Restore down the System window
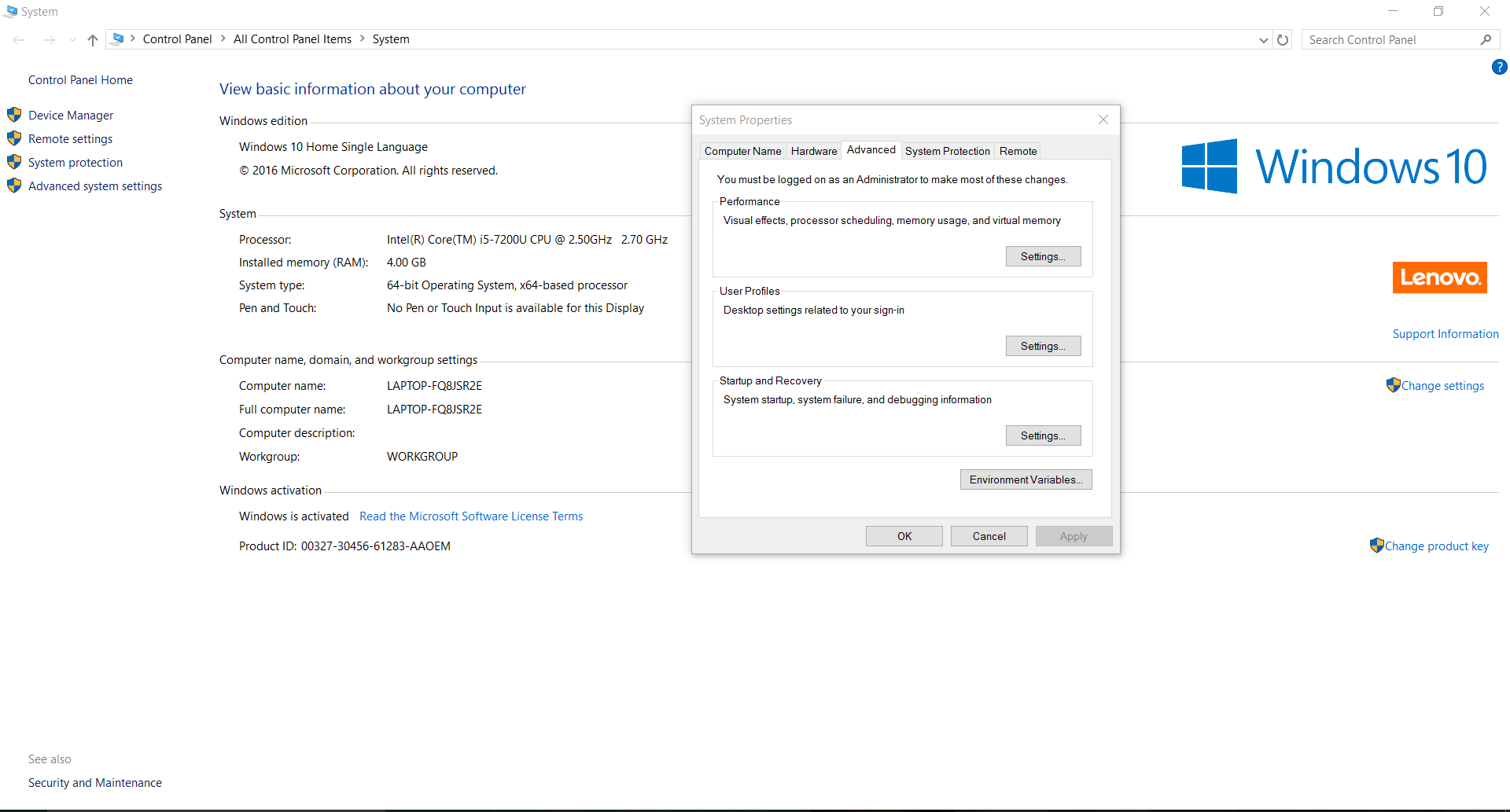 click(x=1438, y=11)
